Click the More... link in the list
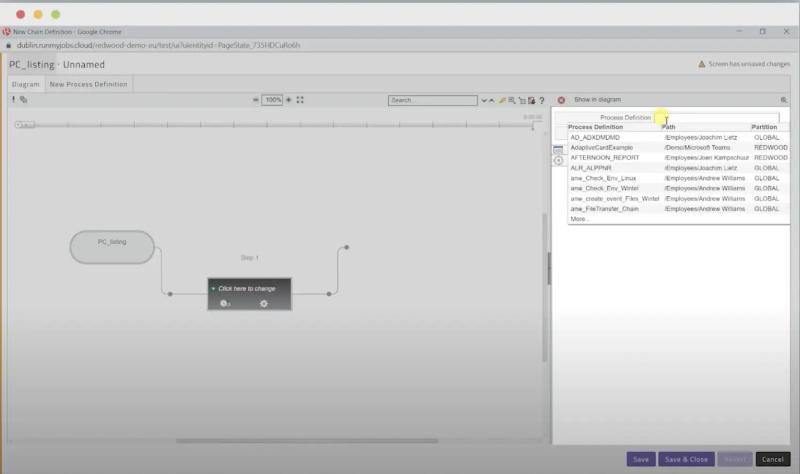The height and width of the screenshot is (474, 800). [x=579, y=219]
